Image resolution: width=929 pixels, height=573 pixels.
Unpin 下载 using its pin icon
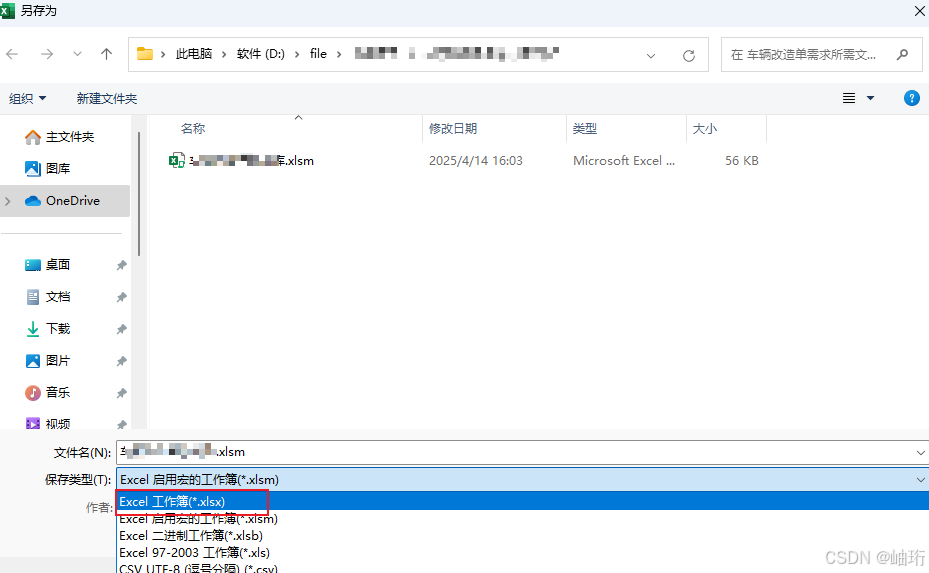[x=121, y=329]
